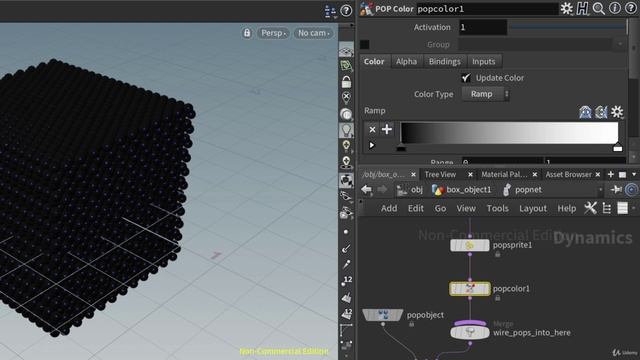The width and height of the screenshot is (640, 360).
Task: Go forward with the right arrow
Action: click(x=382, y=189)
